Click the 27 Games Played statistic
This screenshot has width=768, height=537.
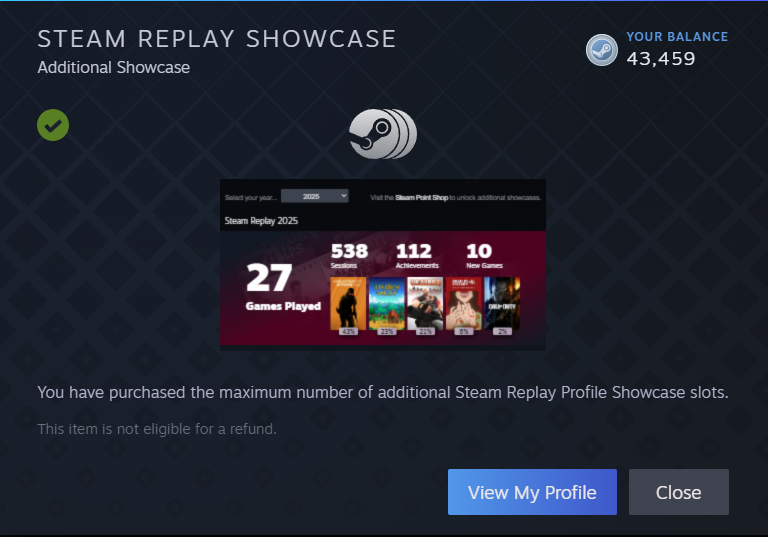tap(283, 287)
